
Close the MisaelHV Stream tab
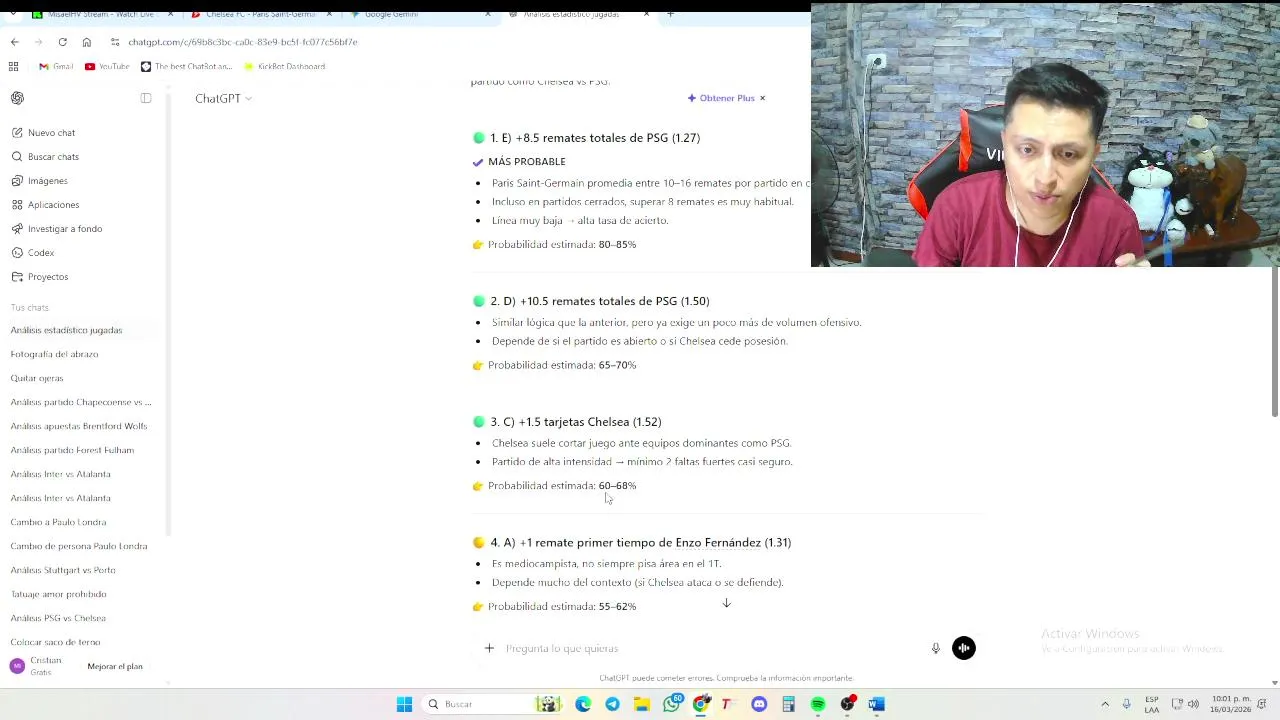click(x=171, y=14)
